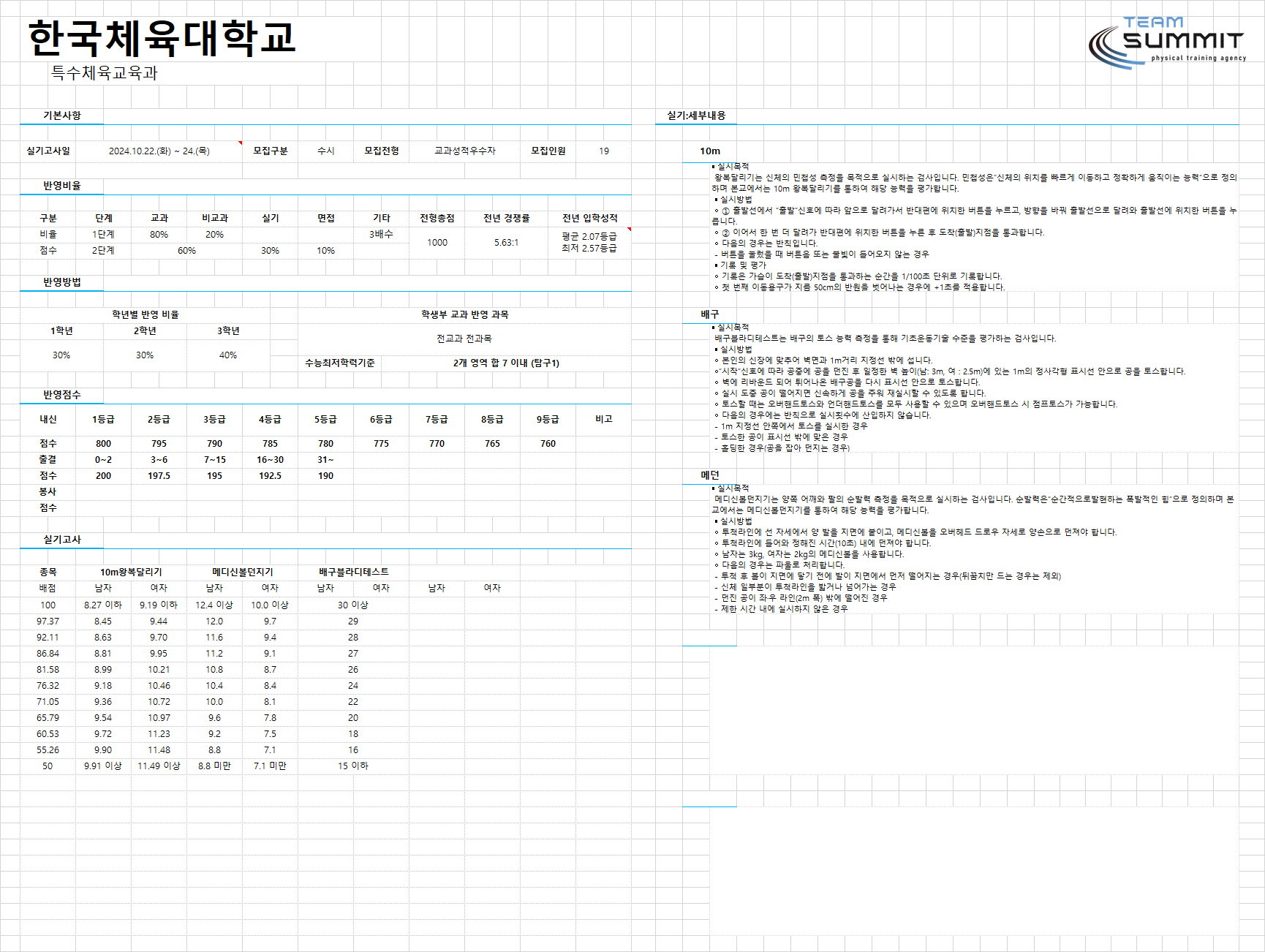This screenshot has width=1265, height=952.
Task: Click the 배구블라디테스트 column header
Action: (x=354, y=573)
